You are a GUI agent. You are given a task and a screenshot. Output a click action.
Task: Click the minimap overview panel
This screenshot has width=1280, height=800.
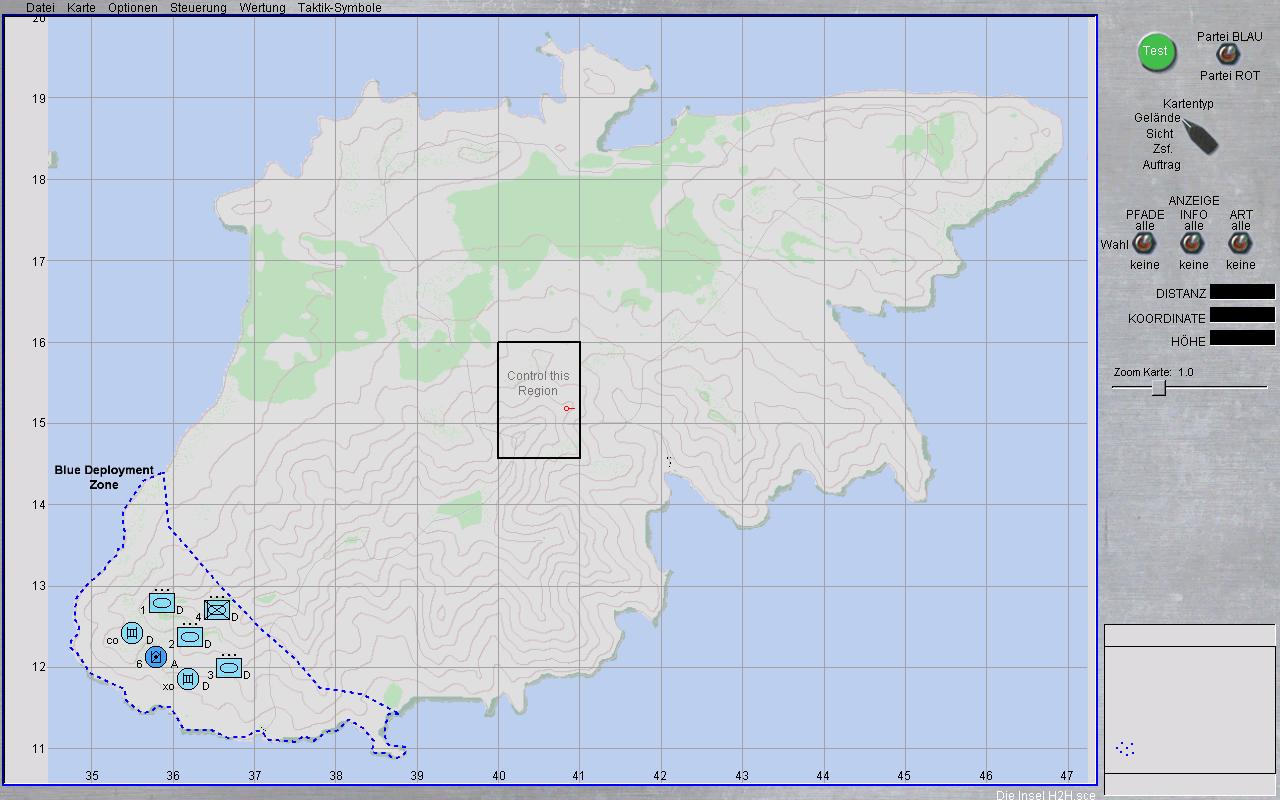(x=1189, y=709)
